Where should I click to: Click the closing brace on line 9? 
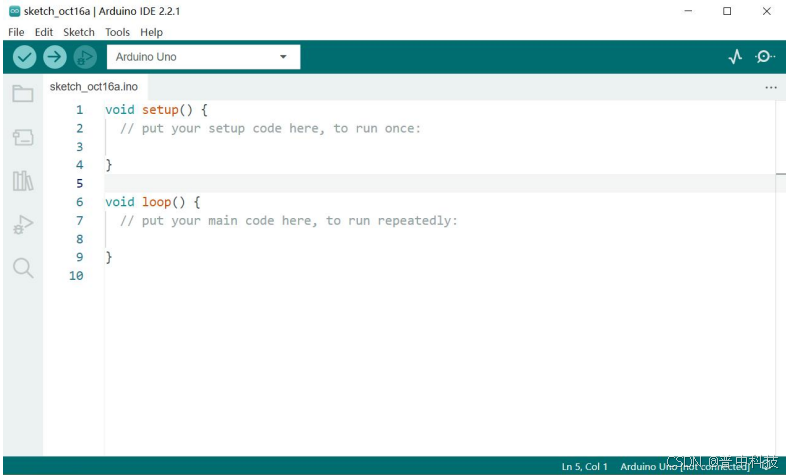pos(109,258)
